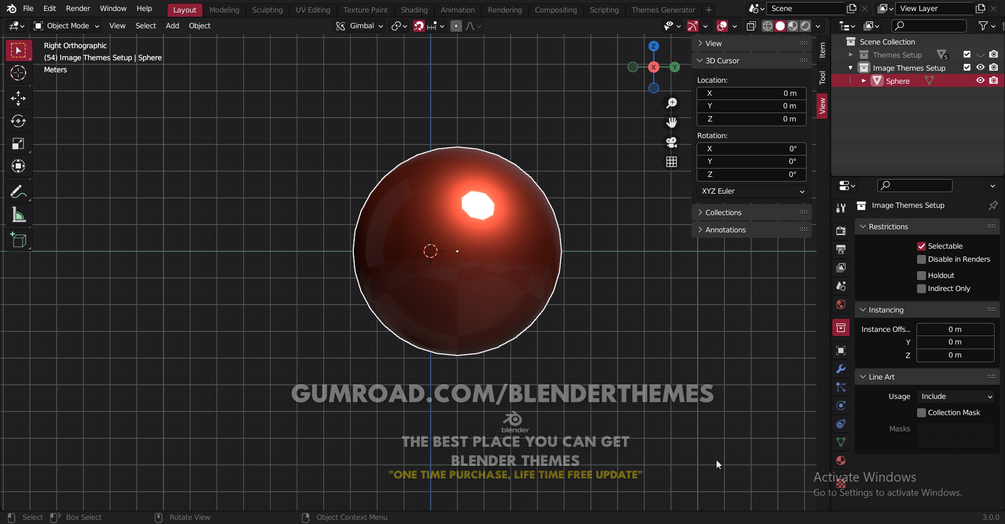Hide the Sphere object in viewport
The height and width of the screenshot is (524, 1005).
[980, 81]
